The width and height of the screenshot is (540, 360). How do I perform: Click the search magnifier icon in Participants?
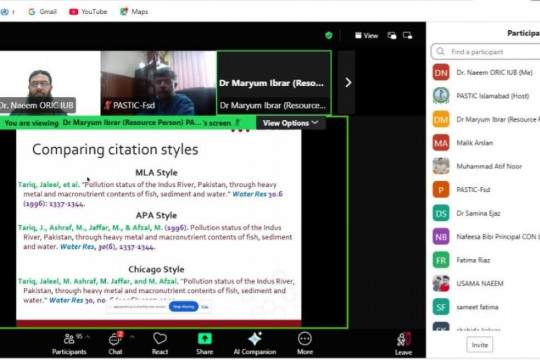440,52
